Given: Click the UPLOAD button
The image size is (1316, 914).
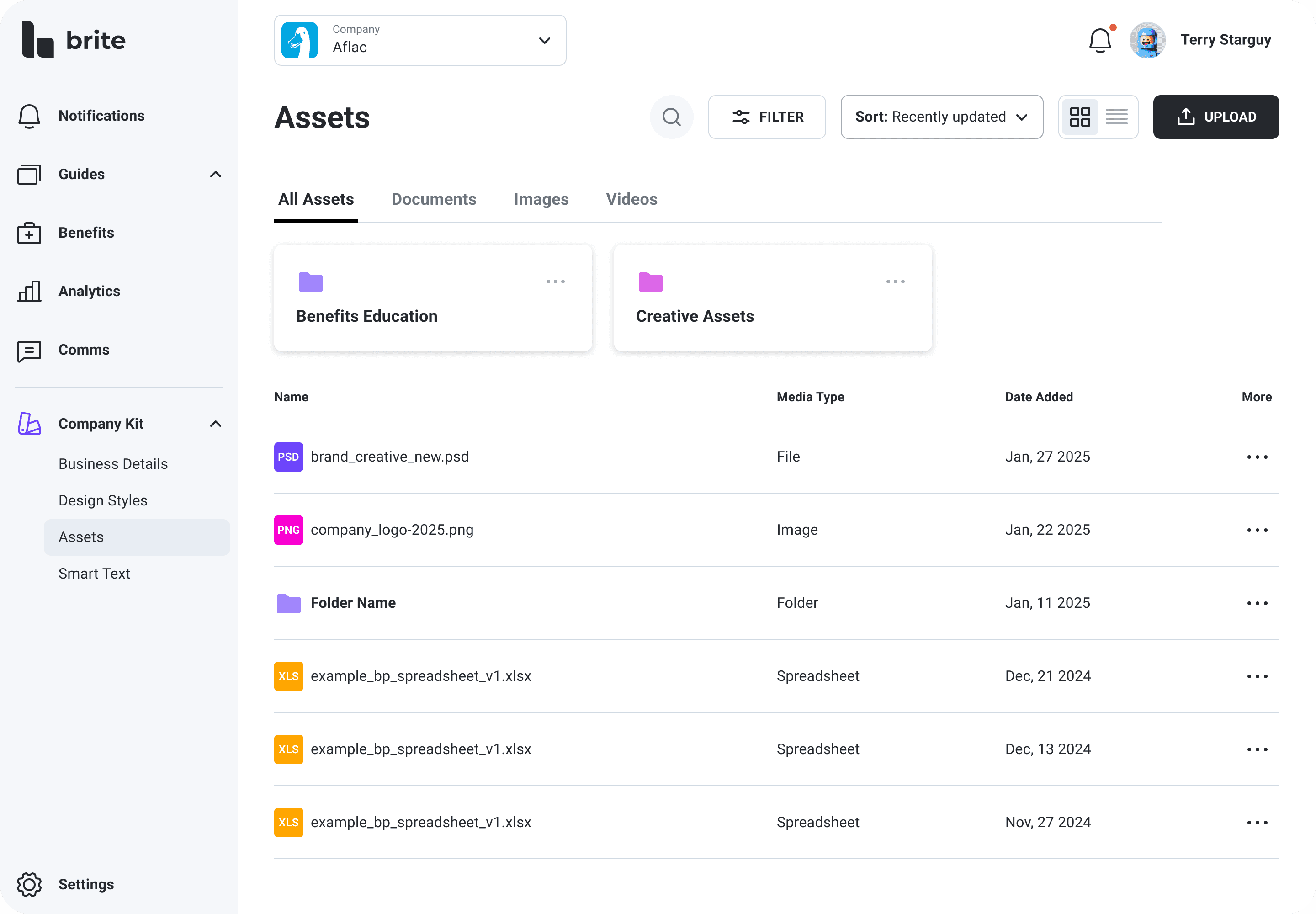Looking at the screenshot, I should [x=1215, y=117].
